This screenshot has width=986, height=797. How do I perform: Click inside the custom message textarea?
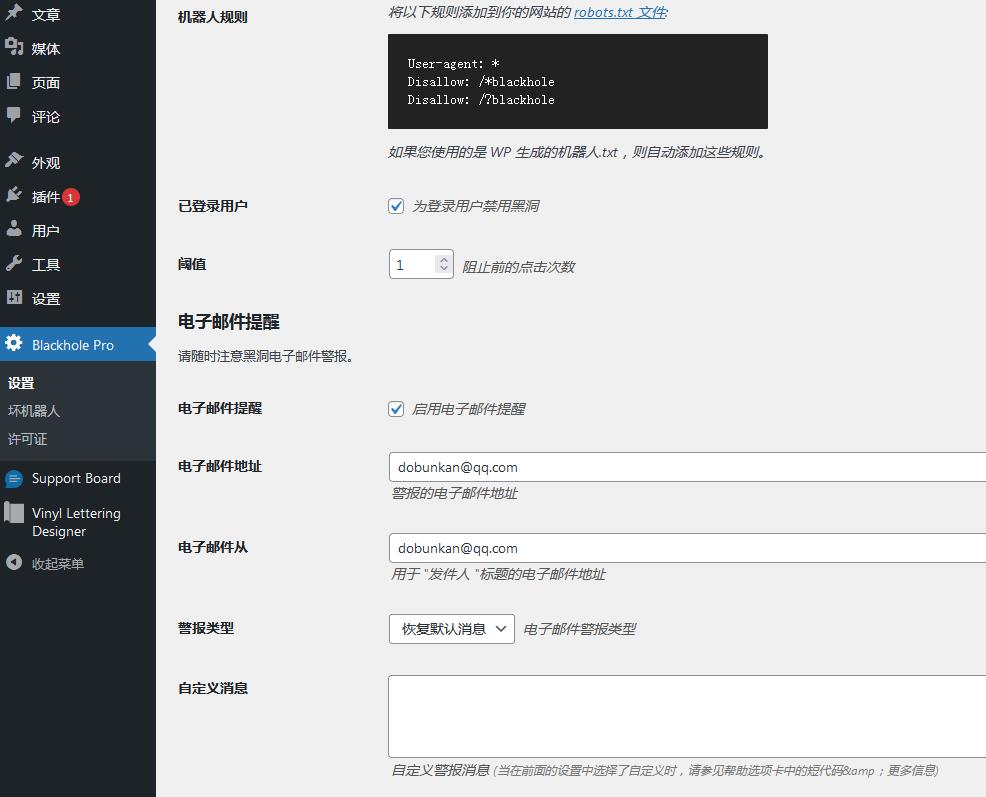(x=686, y=716)
